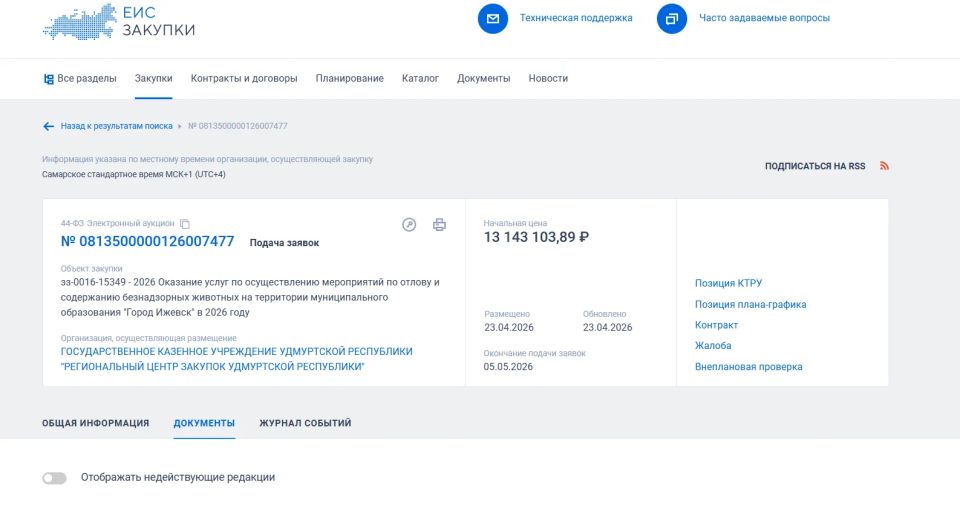
Task: Click the orange RSS feed icon
Action: point(884,166)
